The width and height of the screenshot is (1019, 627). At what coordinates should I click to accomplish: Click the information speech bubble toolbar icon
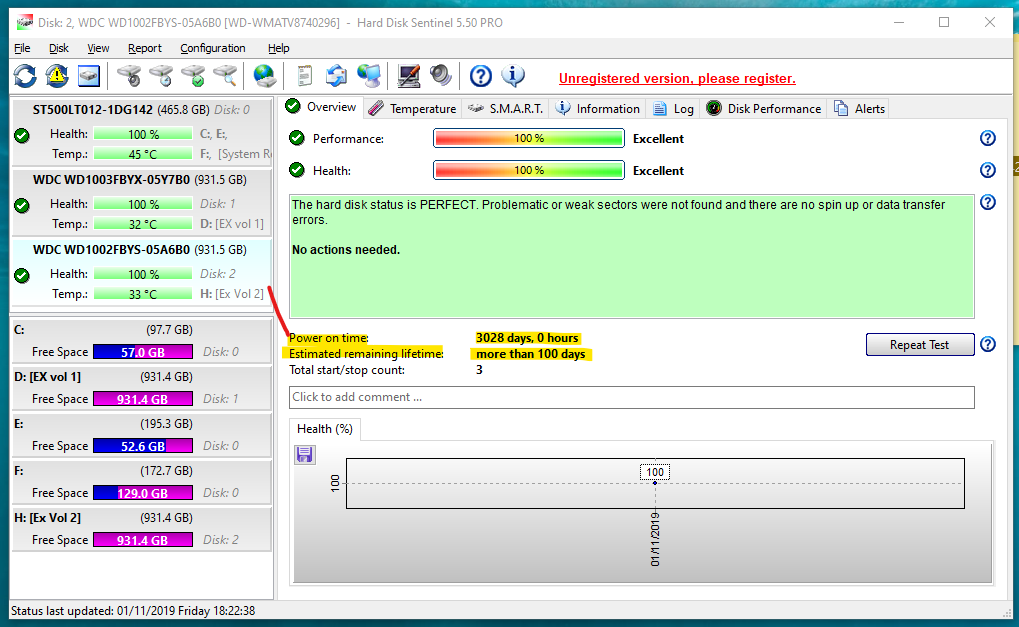click(x=513, y=76)
